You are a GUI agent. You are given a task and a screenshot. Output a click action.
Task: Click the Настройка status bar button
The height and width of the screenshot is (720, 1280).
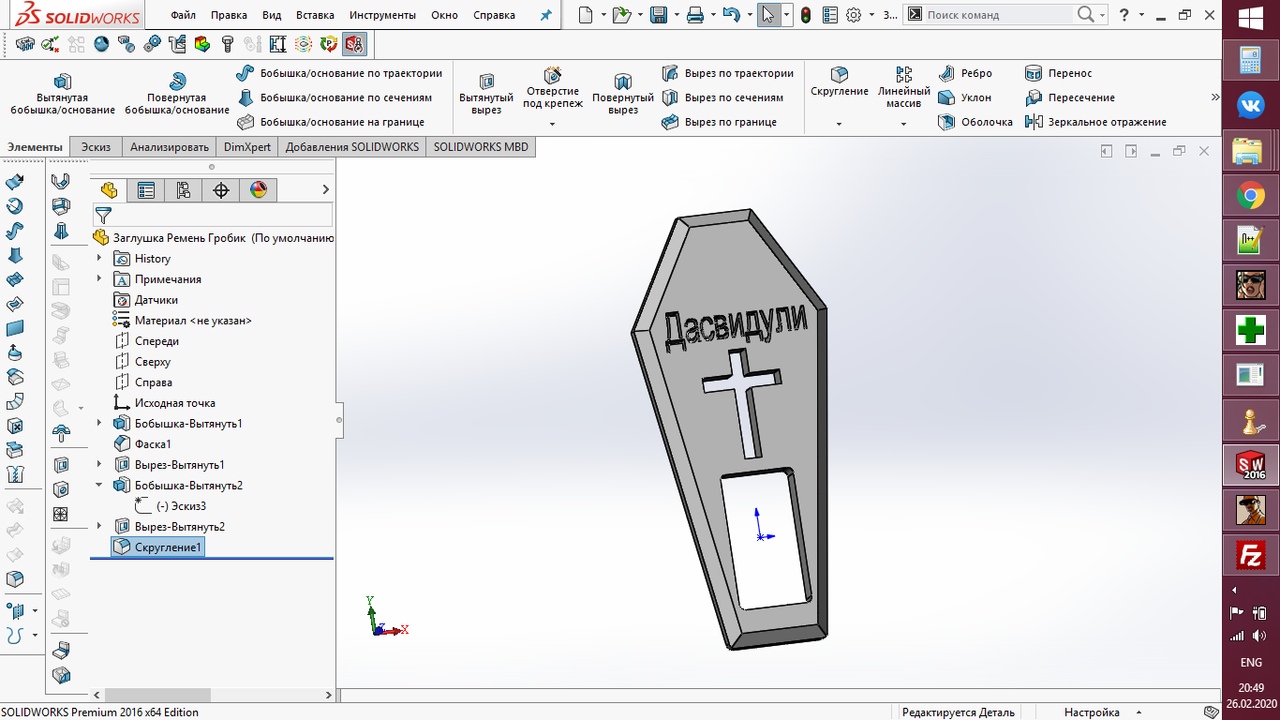[x=1091, y=712]
